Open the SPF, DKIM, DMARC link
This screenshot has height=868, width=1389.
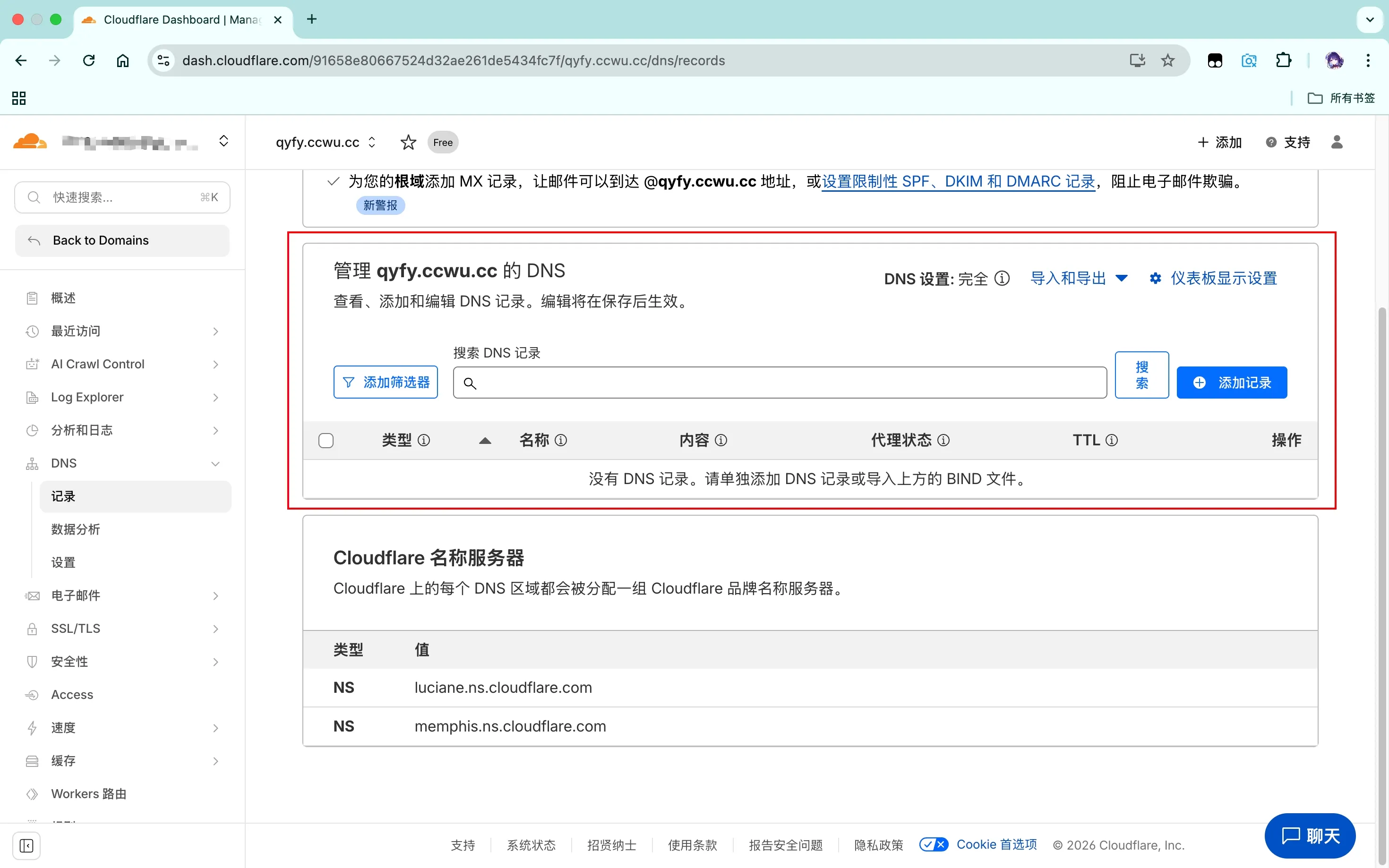point(958,181)
